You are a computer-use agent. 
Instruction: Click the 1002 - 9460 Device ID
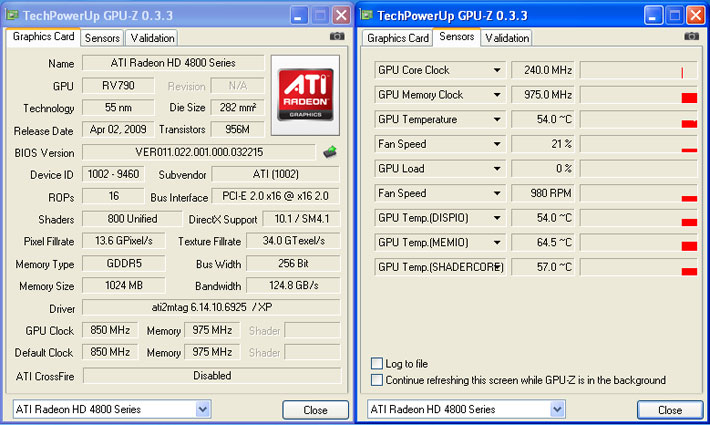113,174
